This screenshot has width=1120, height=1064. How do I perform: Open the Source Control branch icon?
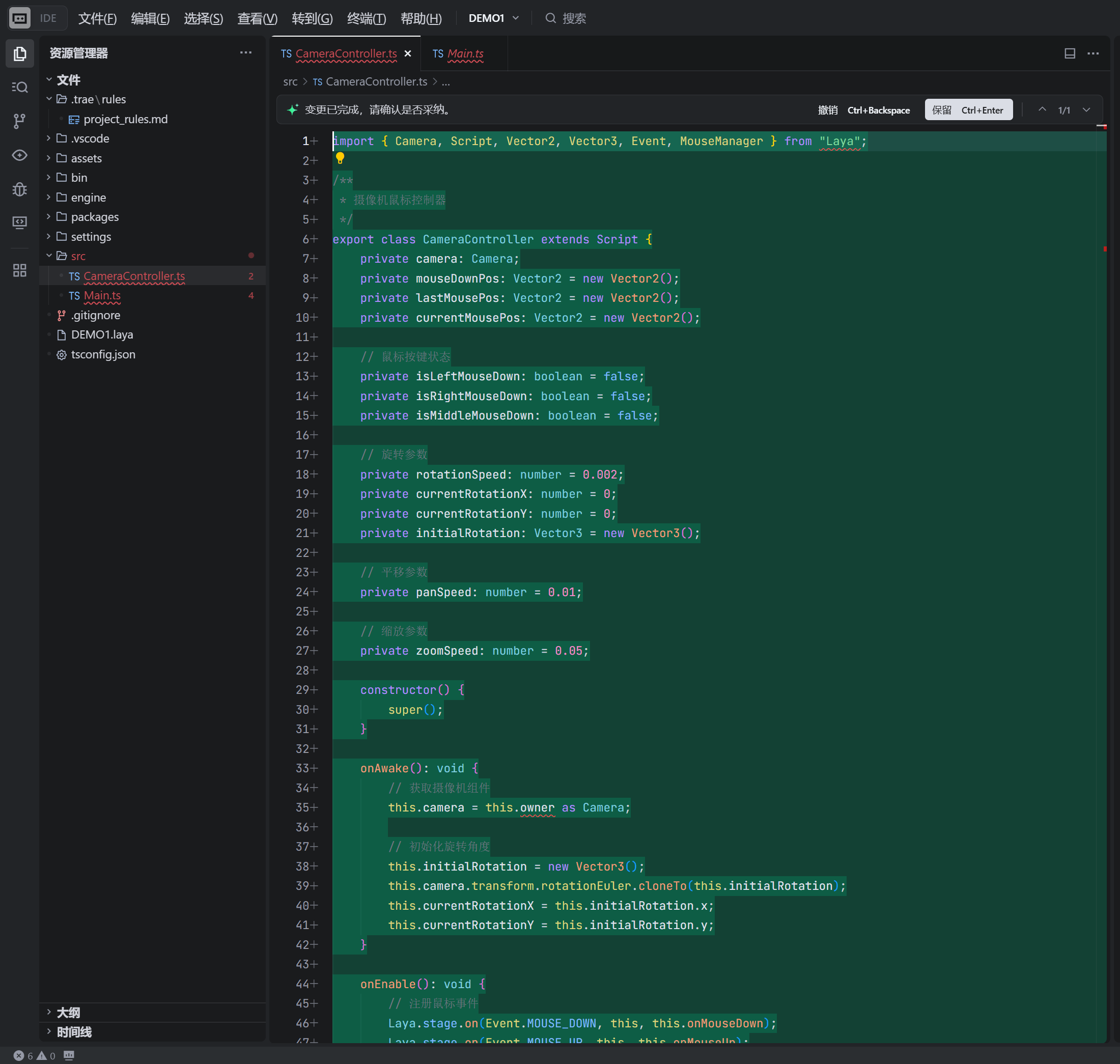pyautogui.click(x=20, y=121)
